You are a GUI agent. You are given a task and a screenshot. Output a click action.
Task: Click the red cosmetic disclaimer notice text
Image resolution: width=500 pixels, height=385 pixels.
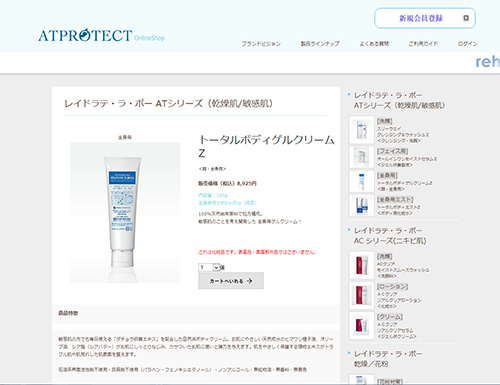pyautogui.click(x=257, y=252)
